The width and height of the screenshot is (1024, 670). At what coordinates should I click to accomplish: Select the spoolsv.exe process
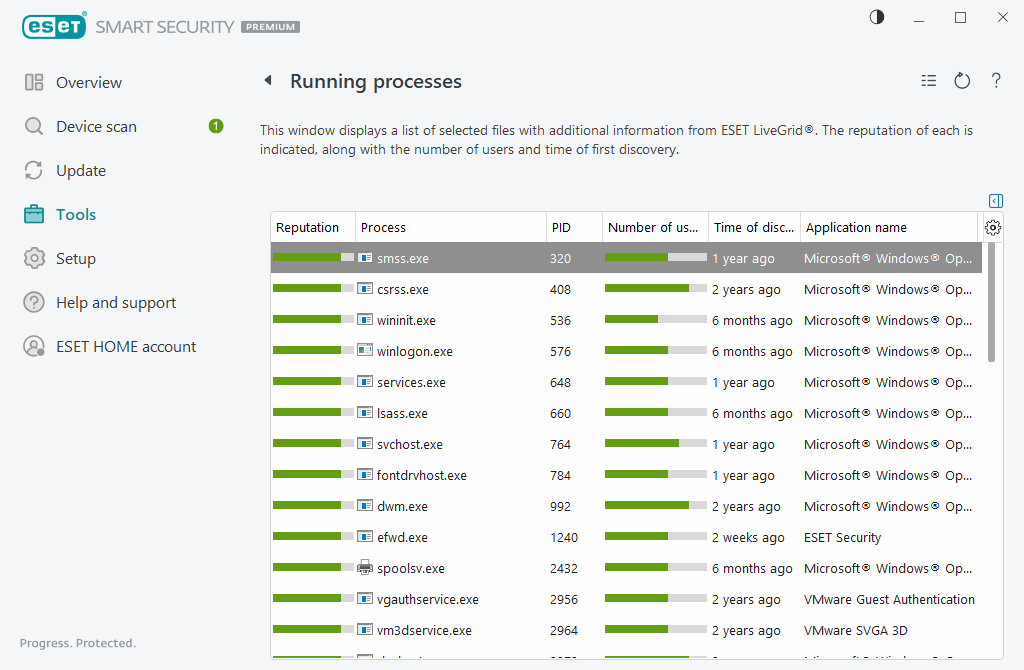[x=626, y=568]
